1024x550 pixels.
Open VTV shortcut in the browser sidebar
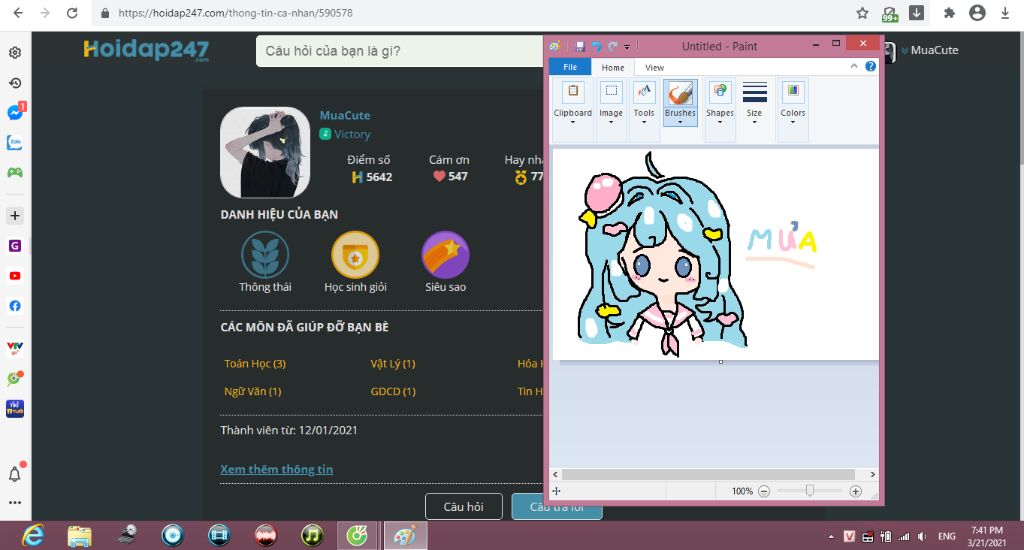tap(15, 348)
